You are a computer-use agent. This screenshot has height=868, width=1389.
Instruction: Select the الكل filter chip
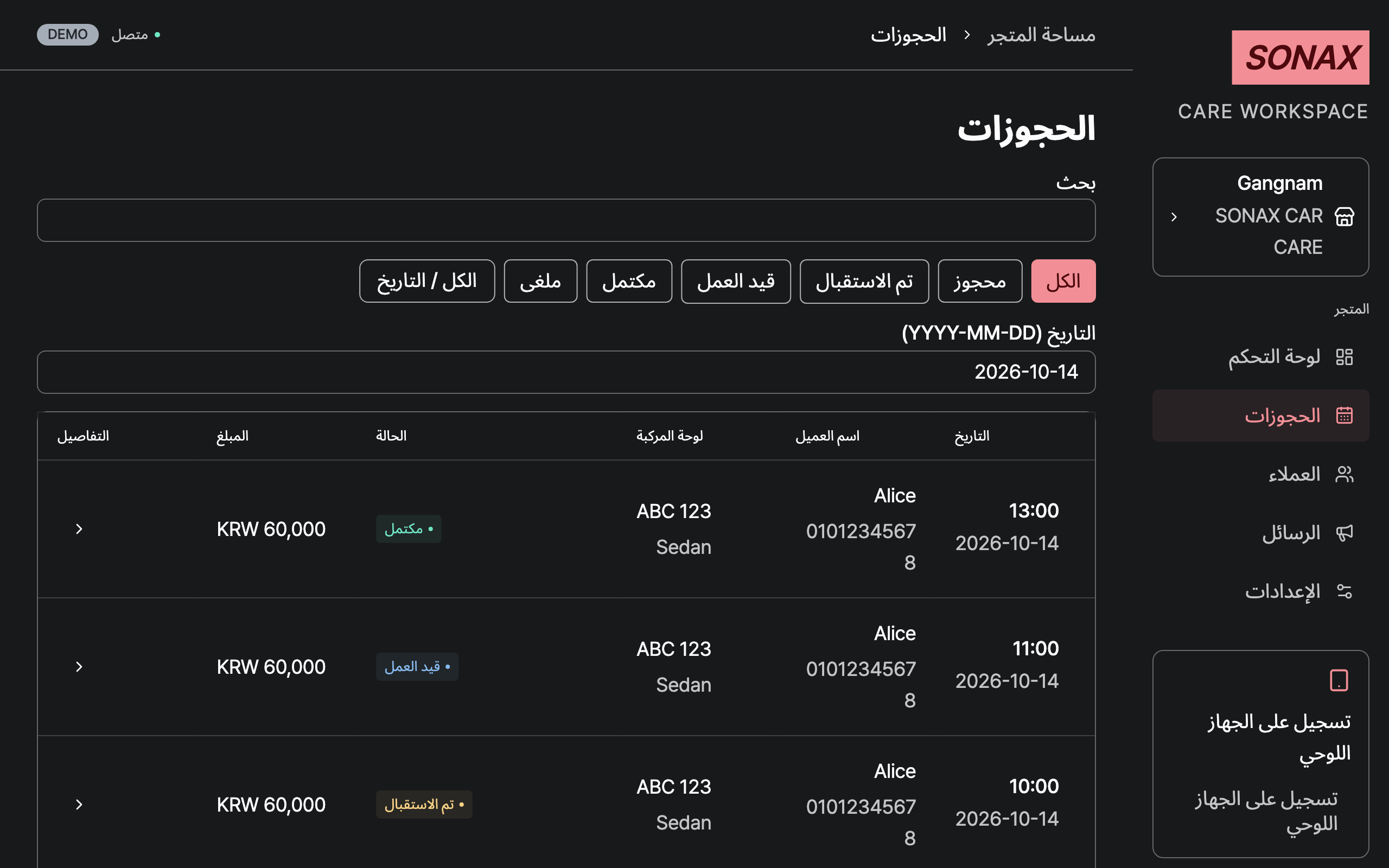tap(1063, 282)
